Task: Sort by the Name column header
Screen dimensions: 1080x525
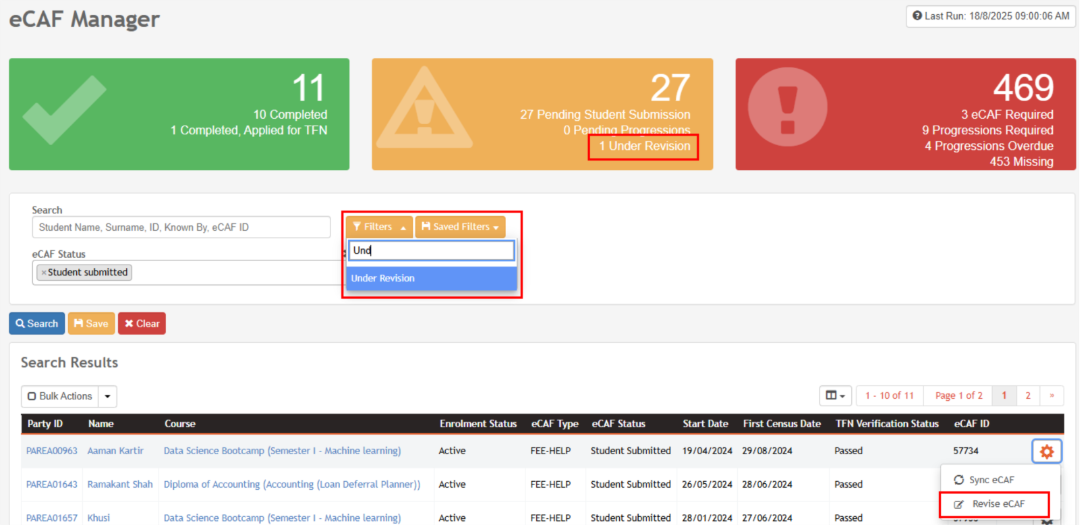Action: pos(101,424)
